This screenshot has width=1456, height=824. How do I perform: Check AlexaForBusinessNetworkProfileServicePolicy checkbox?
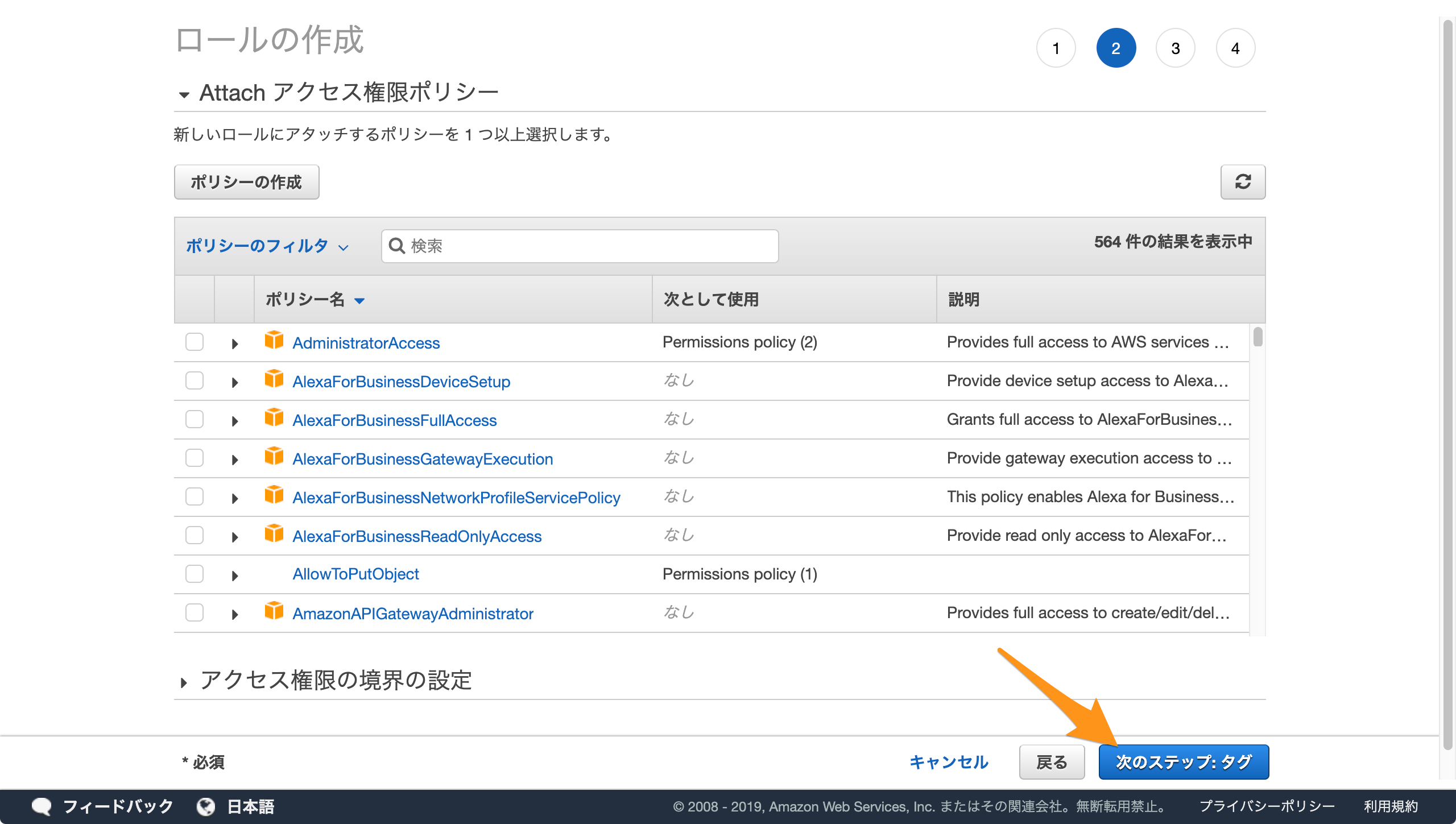tap(195, 496)
